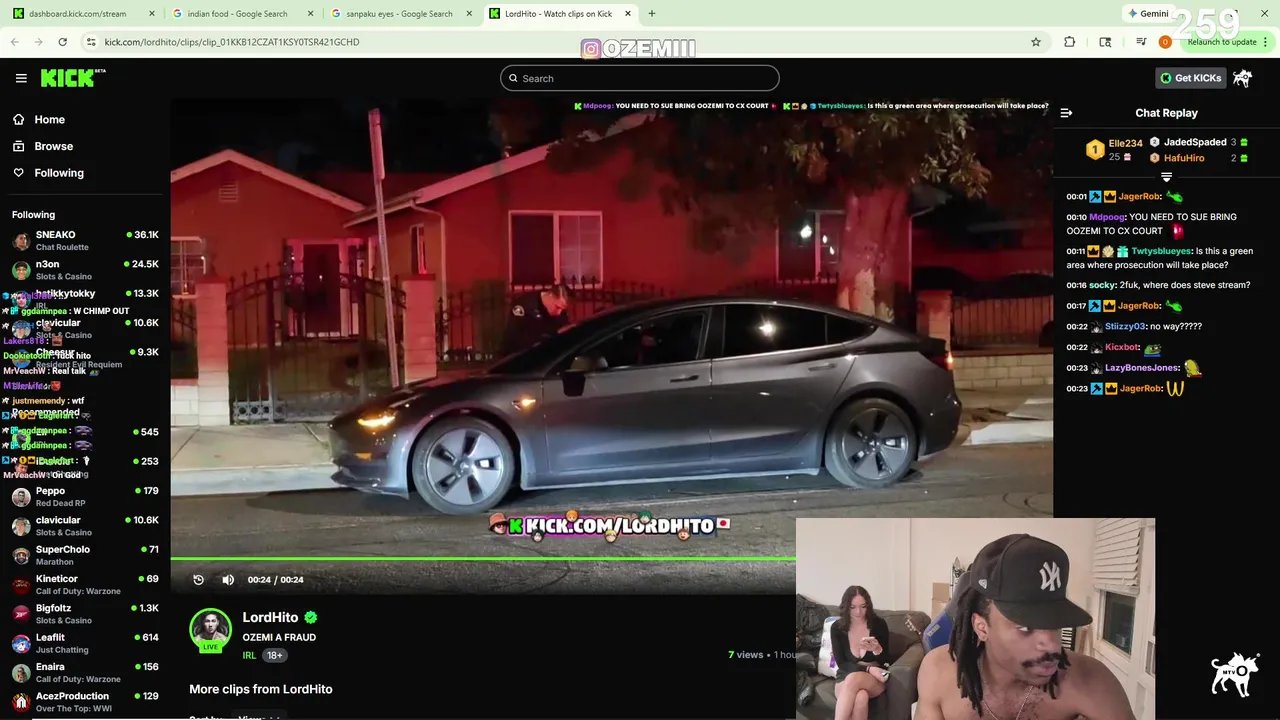The width and height of the screenshot is (1280, 720).
Task: Open the LordHito channel avatar
Action: (210, 630)
